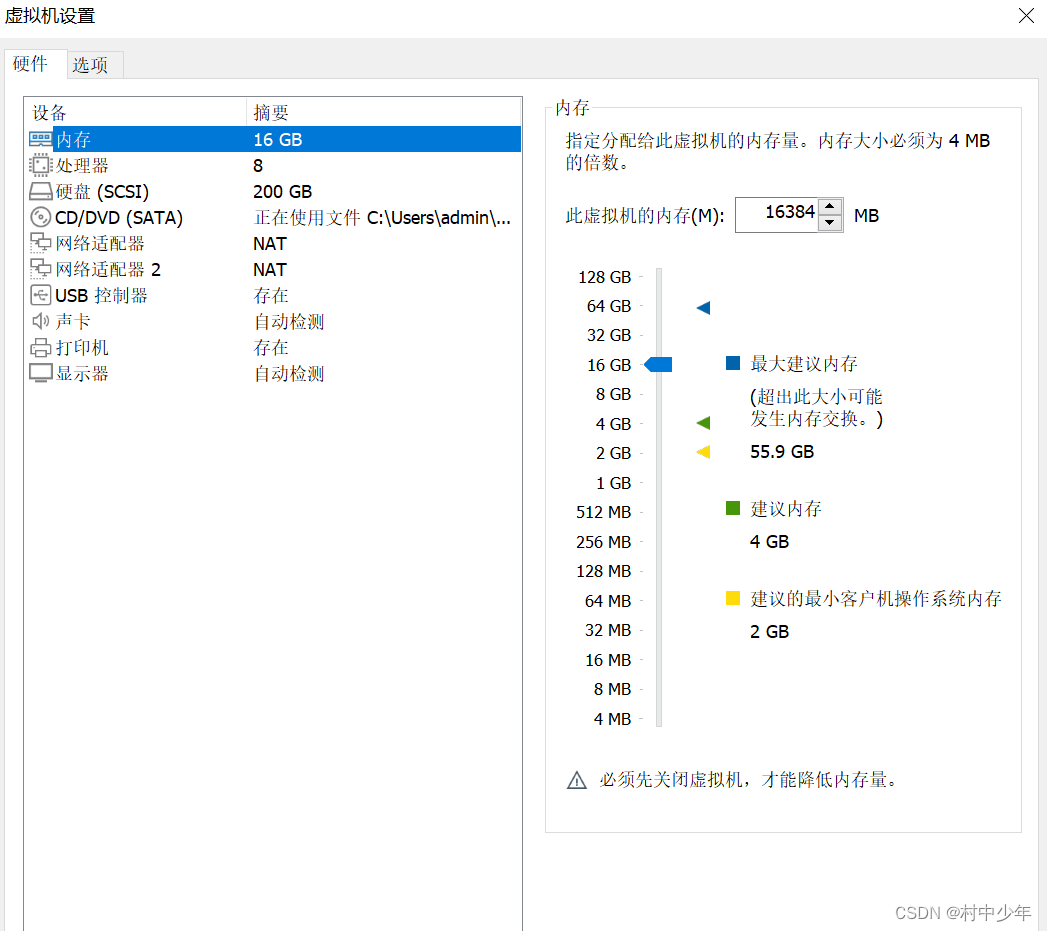
Task: Click the 32 GB slider label
Action: point(608,335)
